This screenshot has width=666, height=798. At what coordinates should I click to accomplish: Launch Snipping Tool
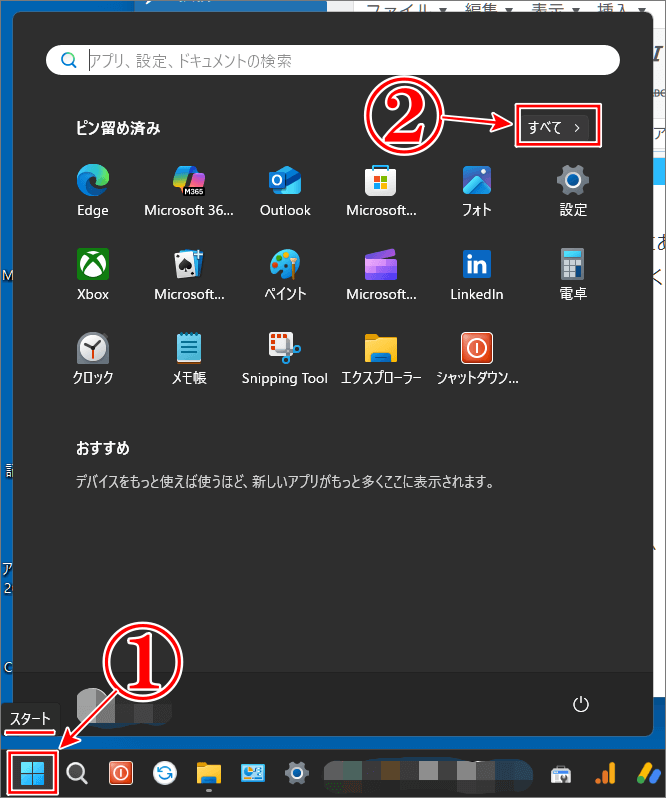click(285, 359)
